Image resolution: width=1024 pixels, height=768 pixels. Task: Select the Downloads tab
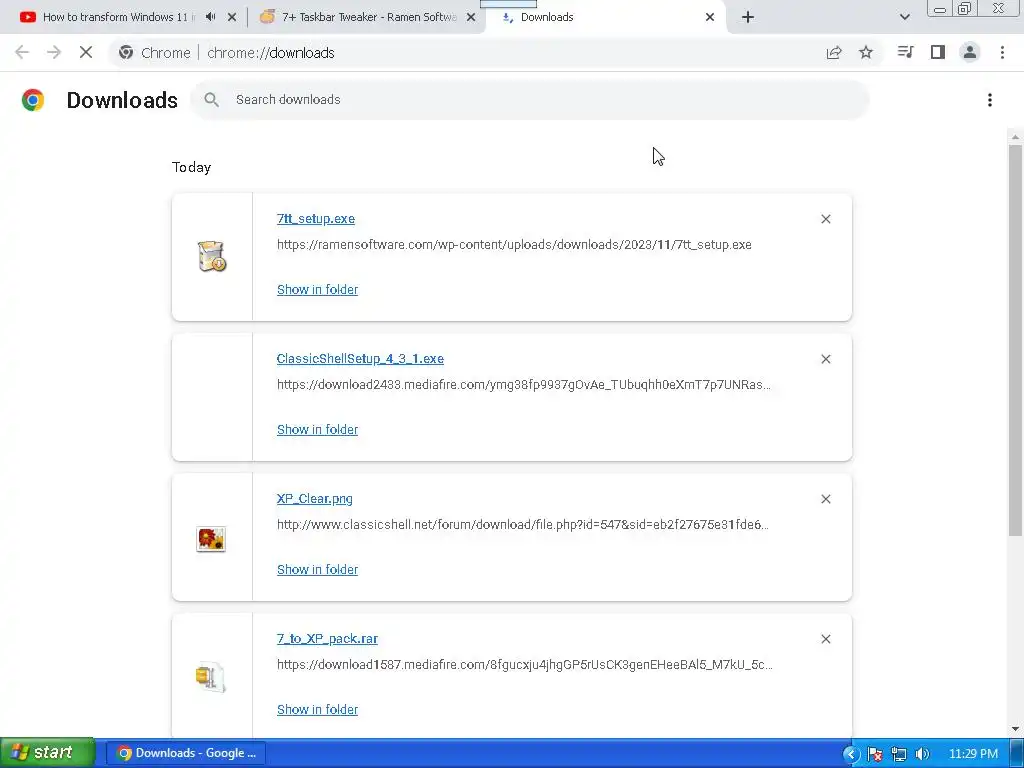click(x=606, y=17)
